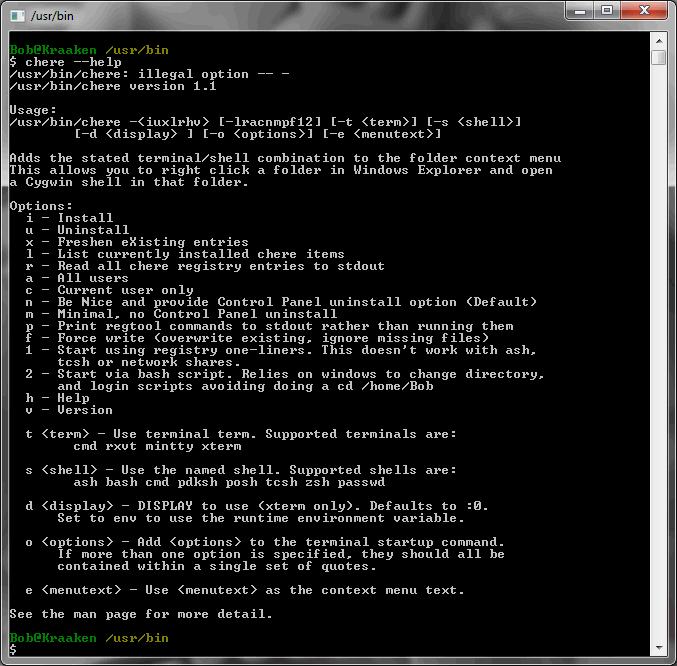This screenshot has height=666, width=677.
Task: Minimize the /usr/bin terminal window
Action: [580, 11]
